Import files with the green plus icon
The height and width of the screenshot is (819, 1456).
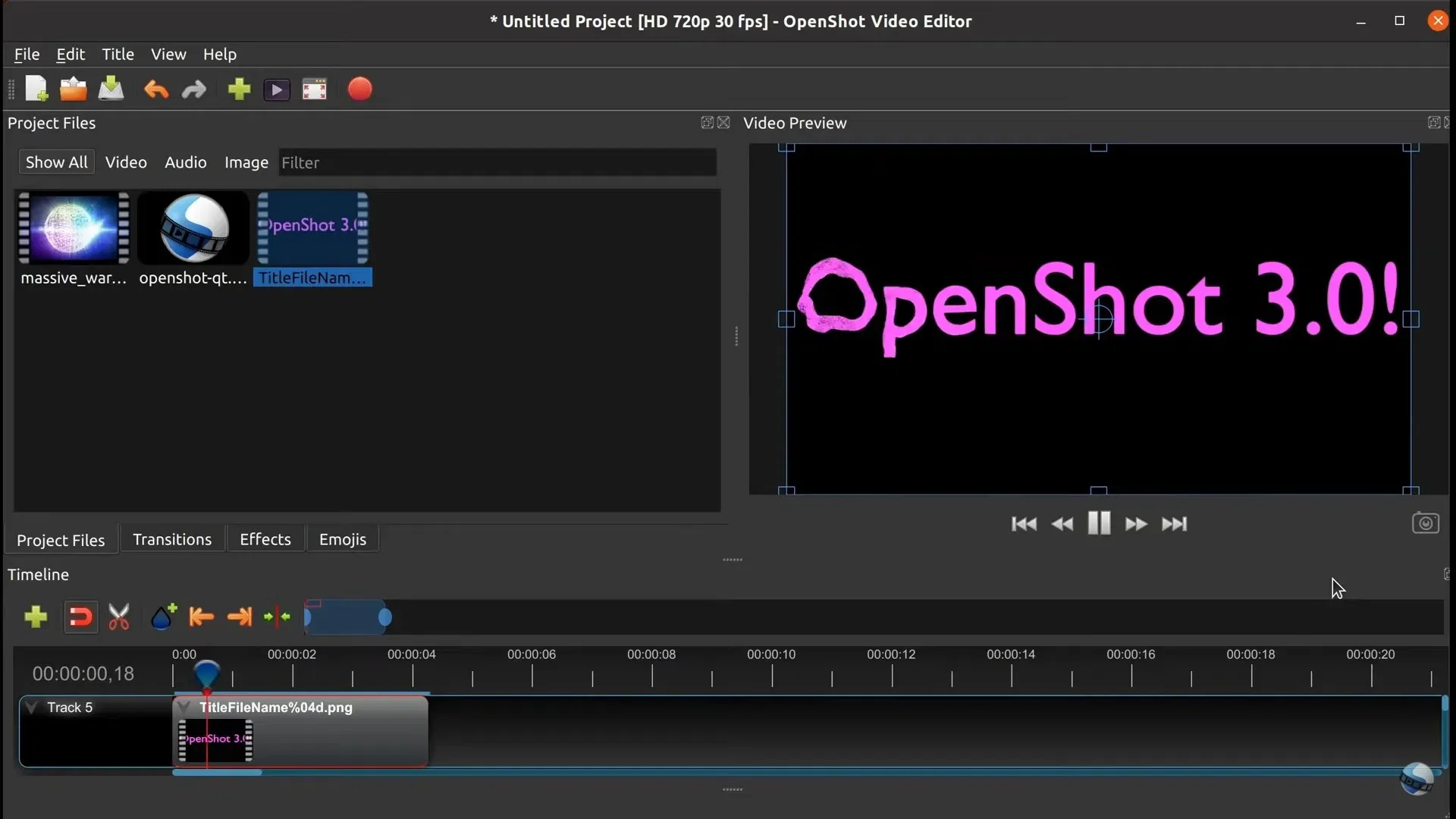pos(239,89)
